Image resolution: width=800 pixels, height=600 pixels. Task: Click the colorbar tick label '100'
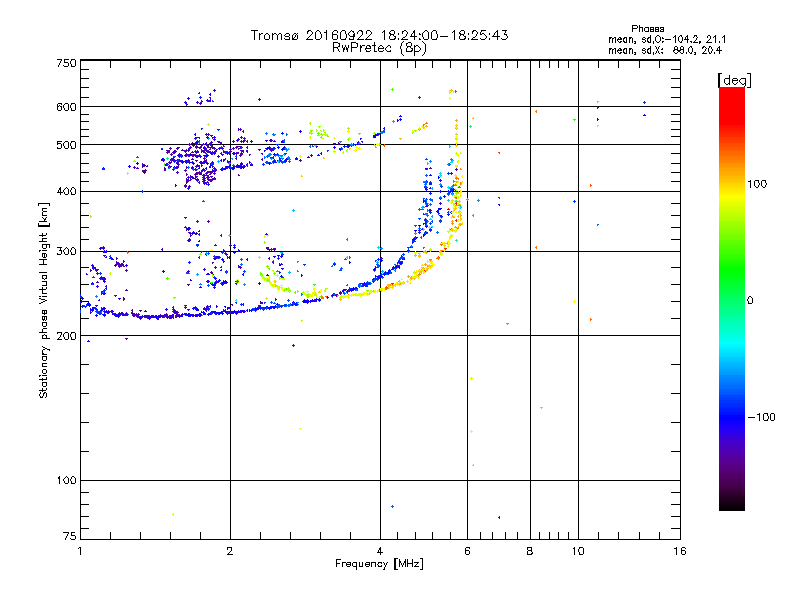pos(757,184)
